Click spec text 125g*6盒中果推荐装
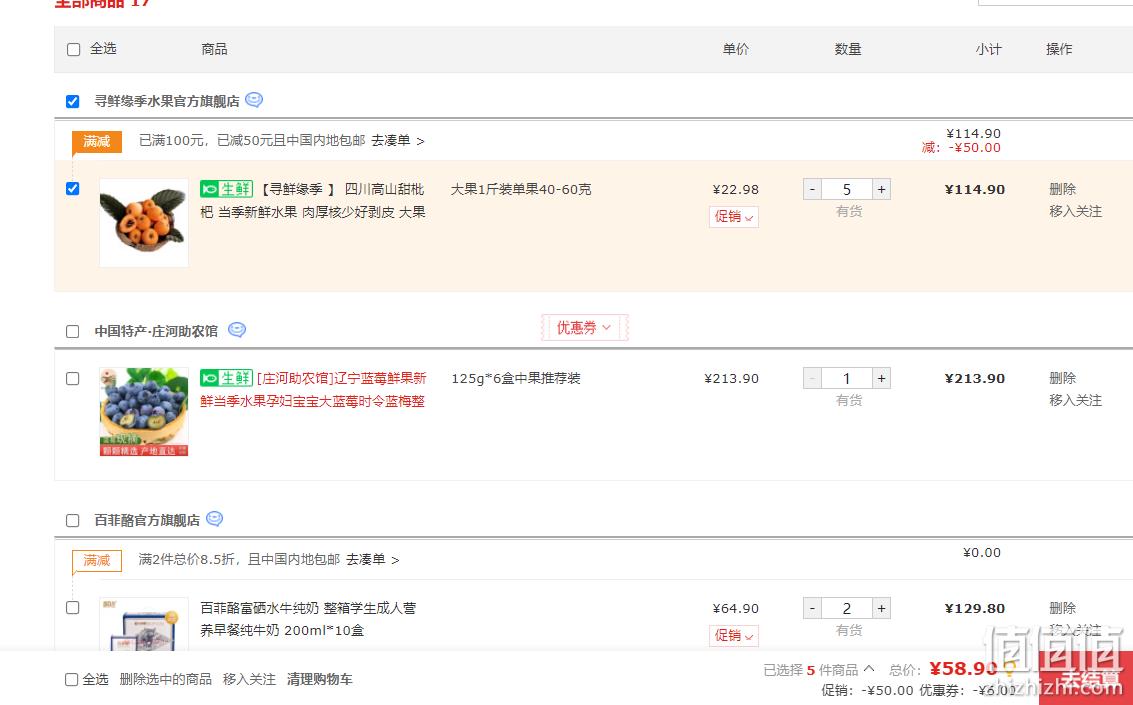Screen dimensions: 1133x705 pos(516,378)
